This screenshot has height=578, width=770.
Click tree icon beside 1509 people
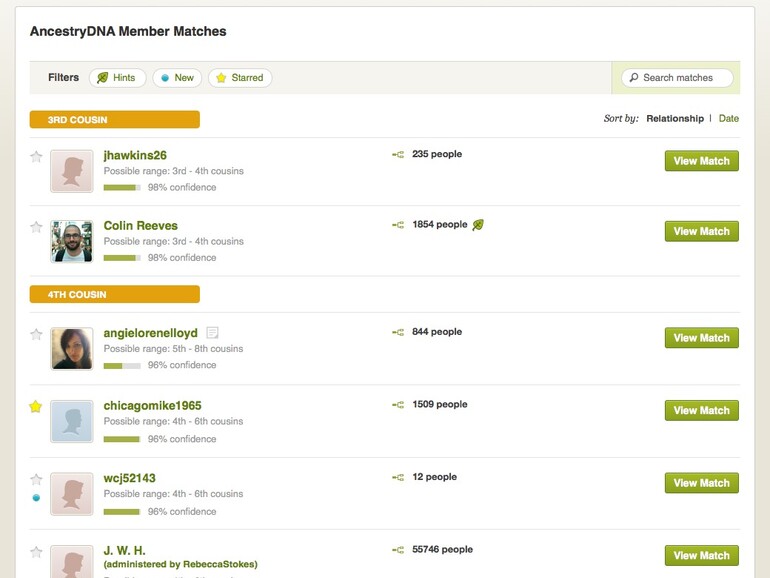pyautogui.click(x=398, y=405)
